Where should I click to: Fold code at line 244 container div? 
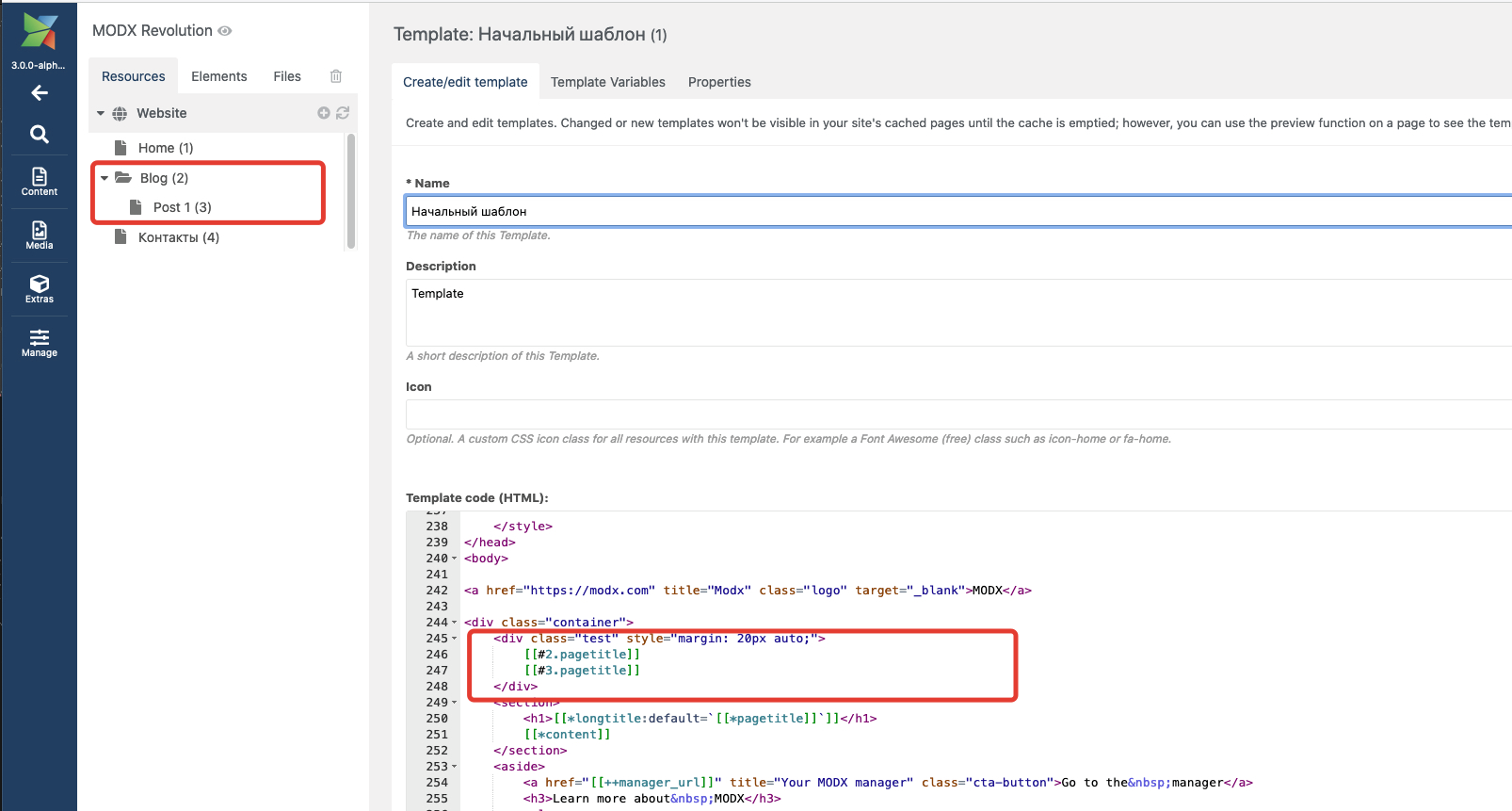click(454, 623)
